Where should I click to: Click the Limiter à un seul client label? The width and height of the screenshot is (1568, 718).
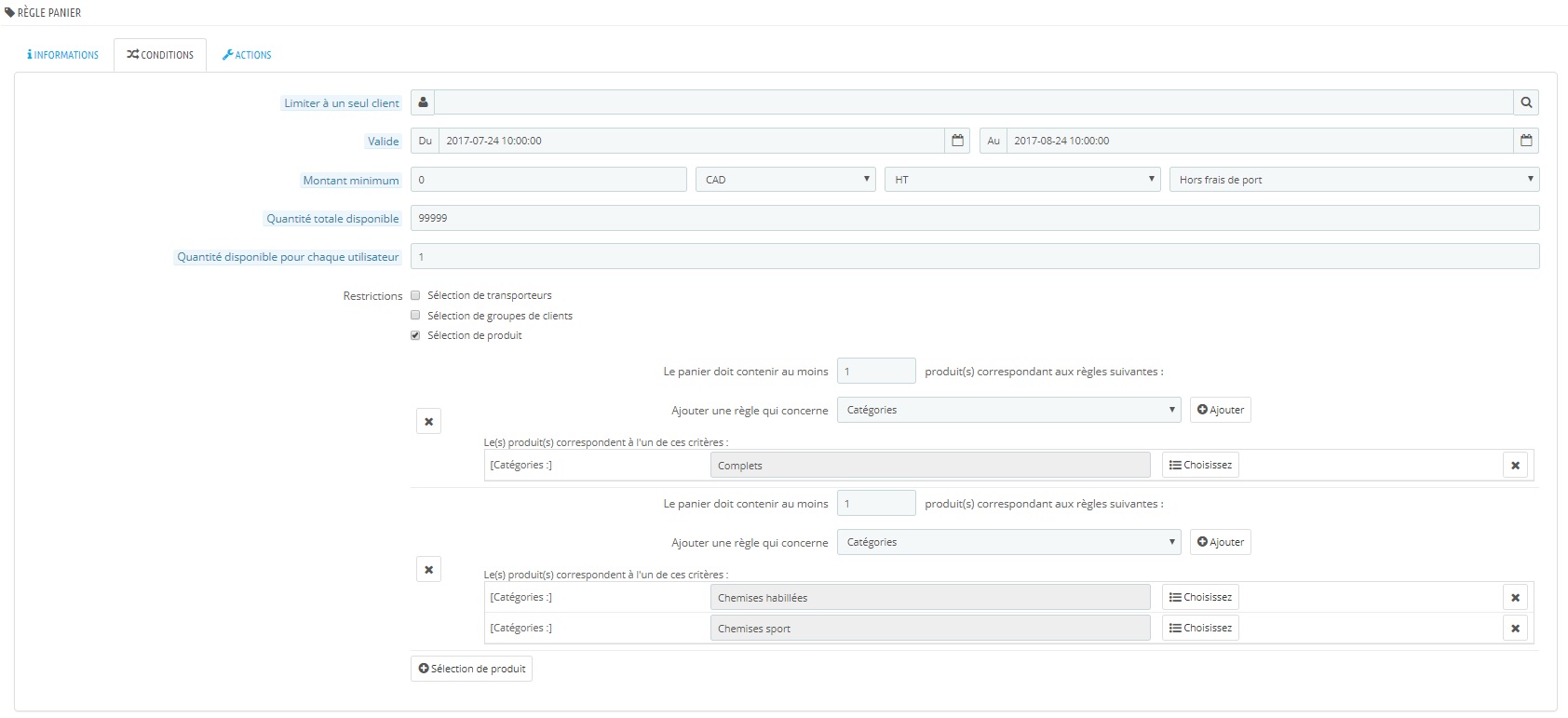coord(342,103)
